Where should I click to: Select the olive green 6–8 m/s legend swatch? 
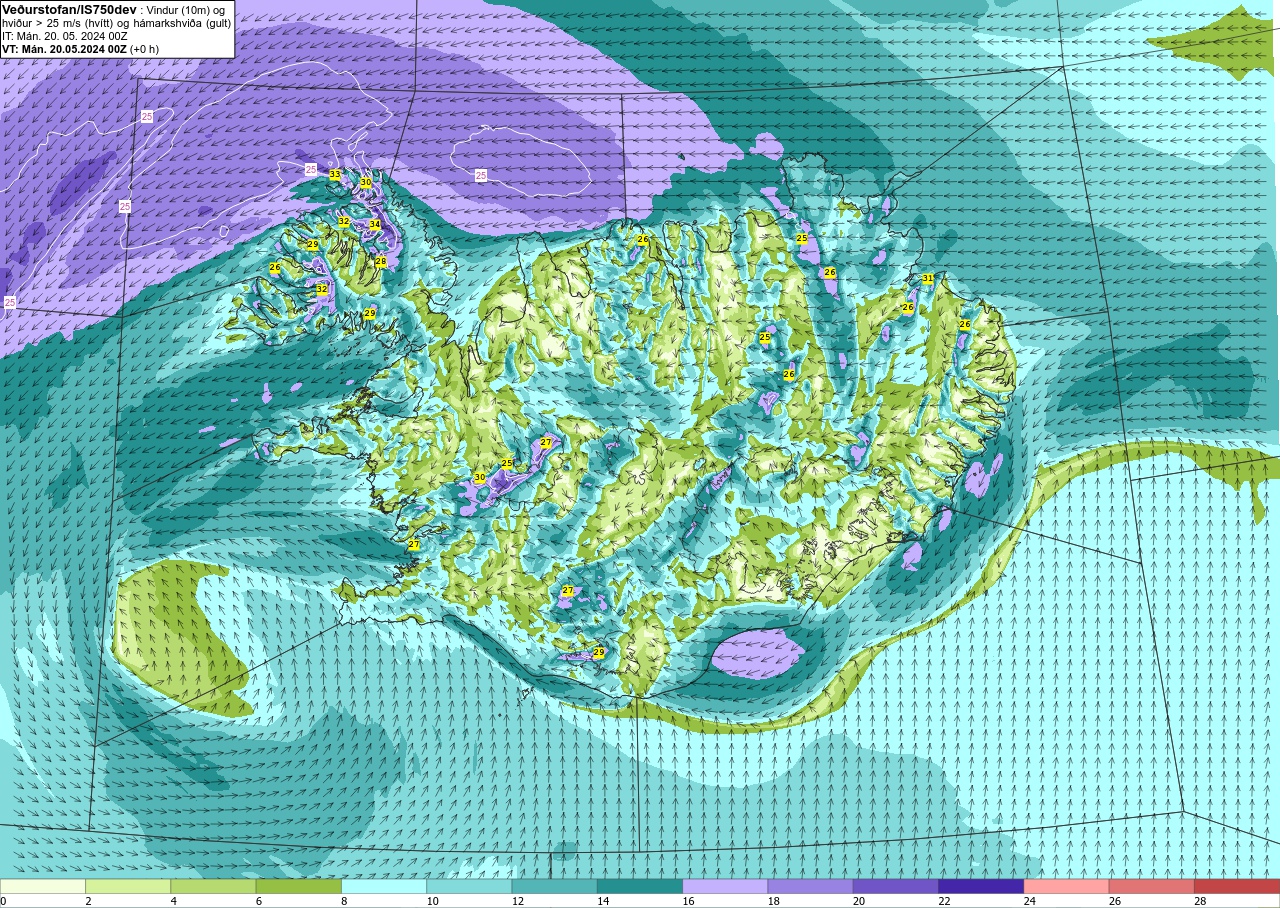(x=299, y=886)
